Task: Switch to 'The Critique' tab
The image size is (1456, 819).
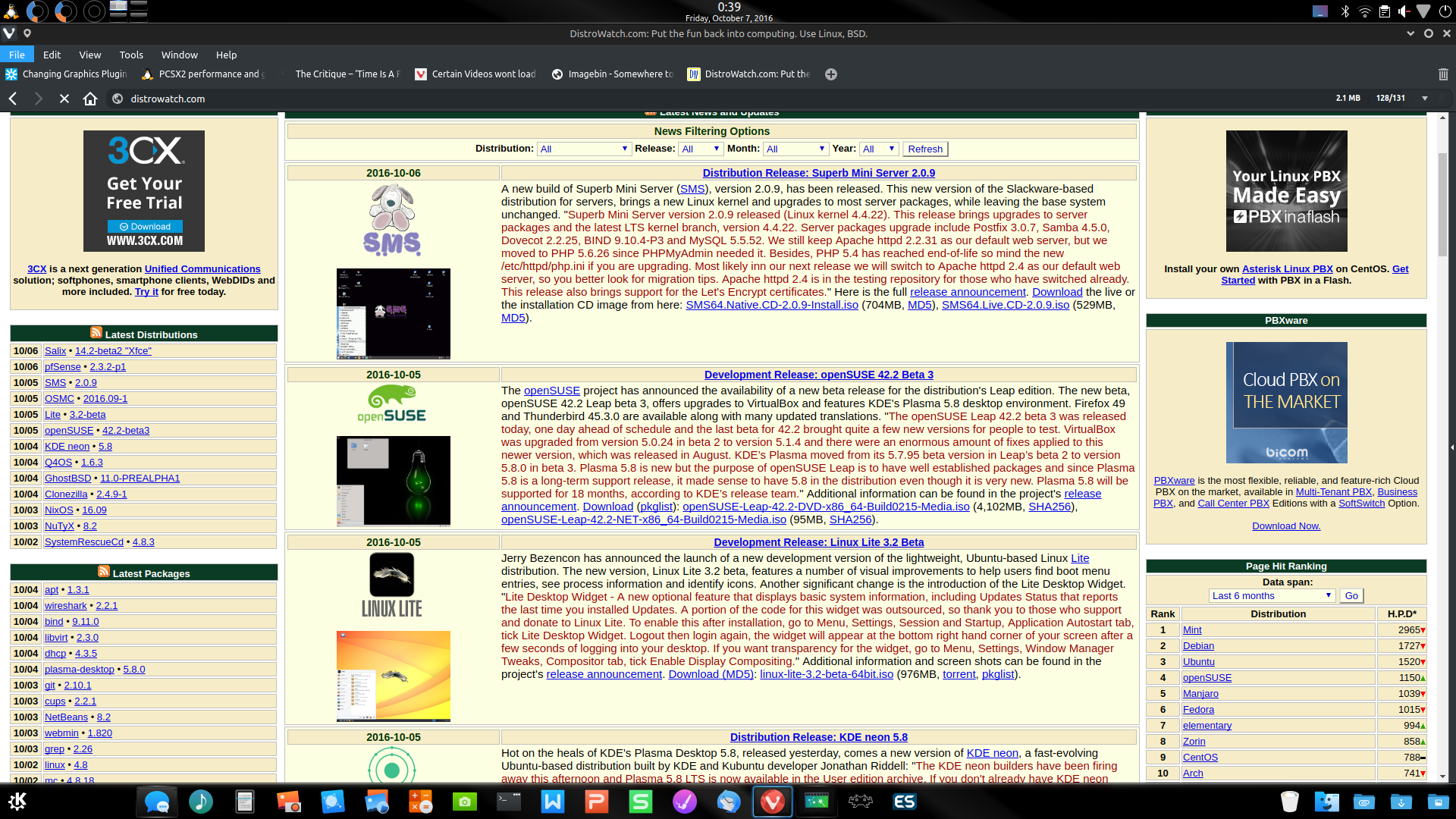Action: (x=340, y=74)
